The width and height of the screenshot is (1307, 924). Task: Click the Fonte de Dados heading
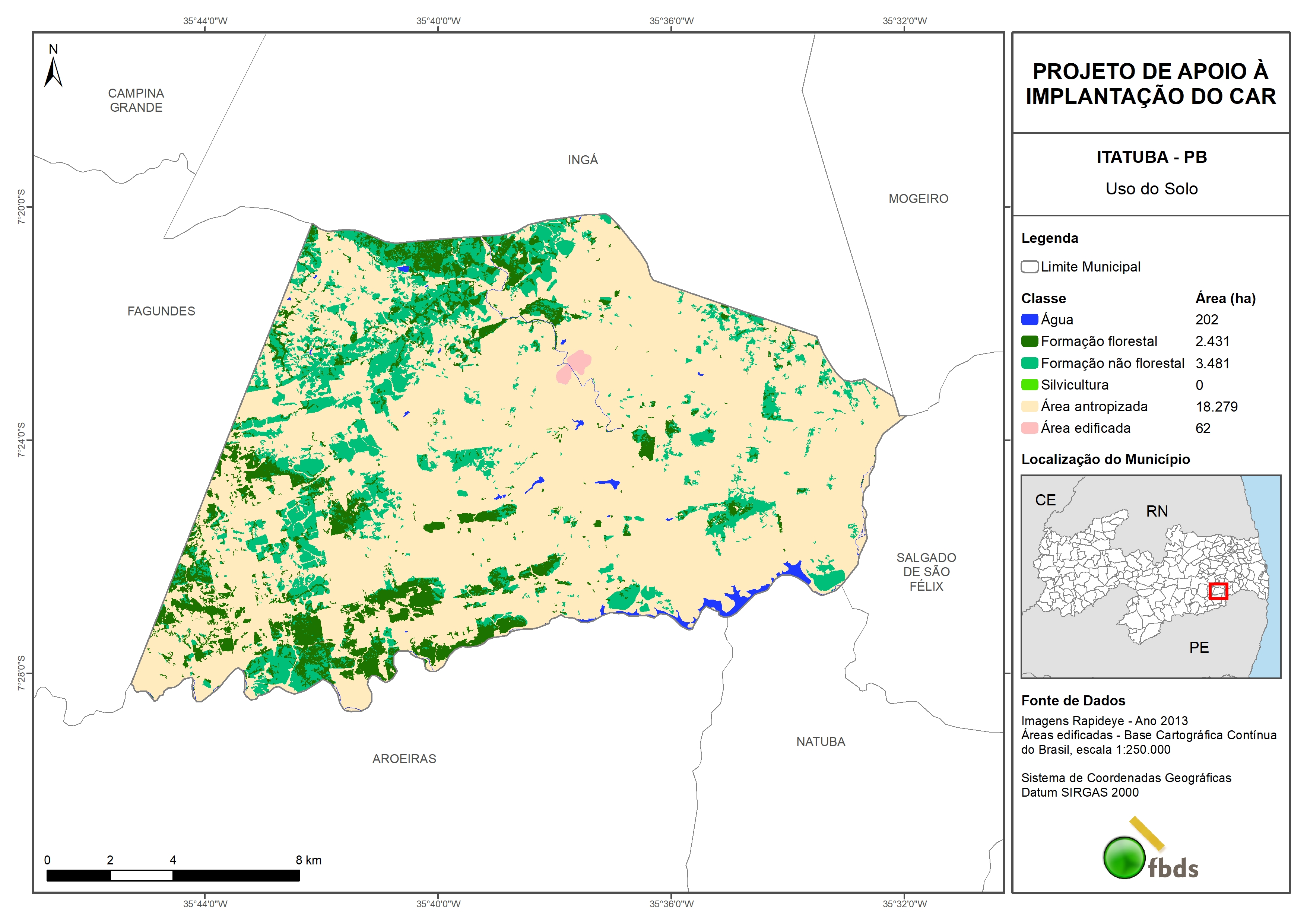point(1073,701)
